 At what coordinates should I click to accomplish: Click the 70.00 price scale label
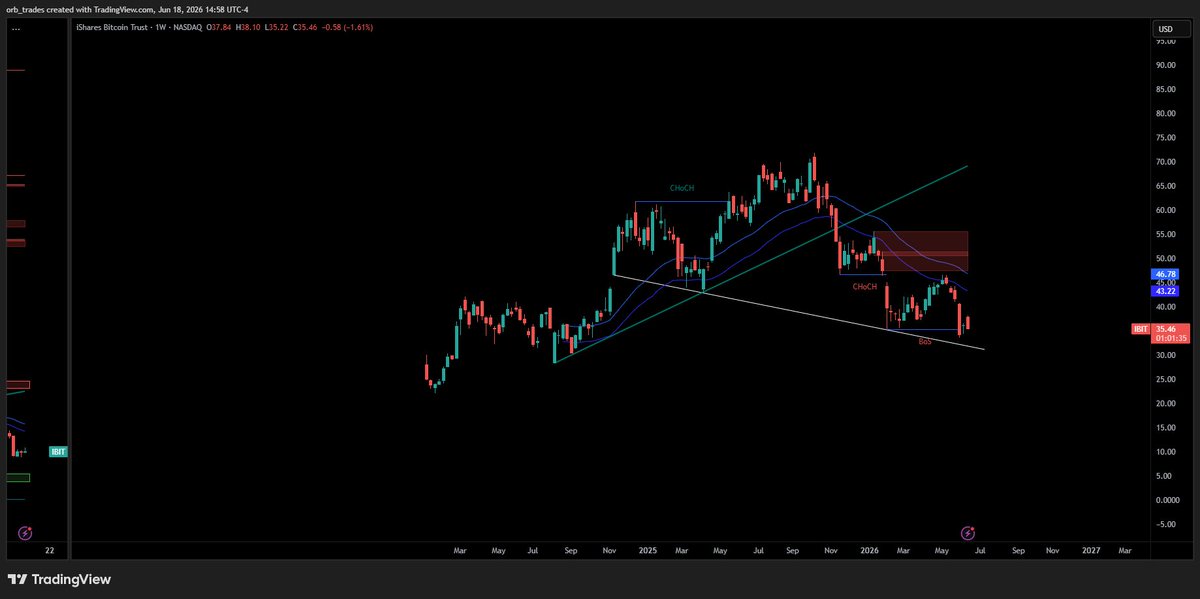[1164, 162]
